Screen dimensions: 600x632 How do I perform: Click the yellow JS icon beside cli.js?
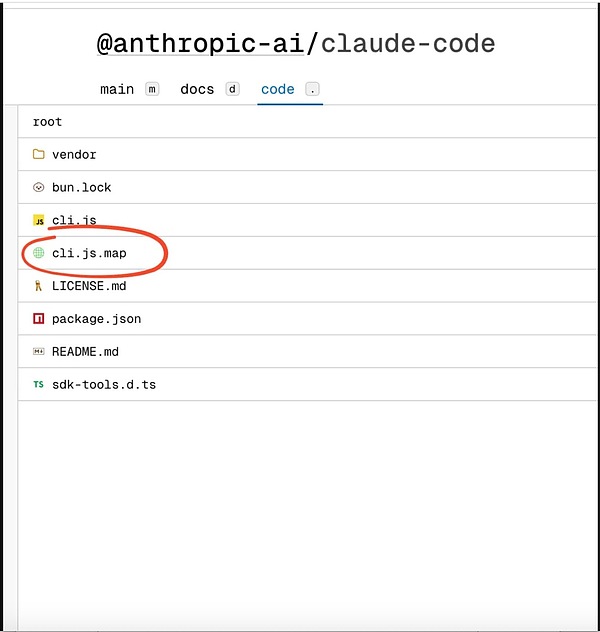coord(39,220)
